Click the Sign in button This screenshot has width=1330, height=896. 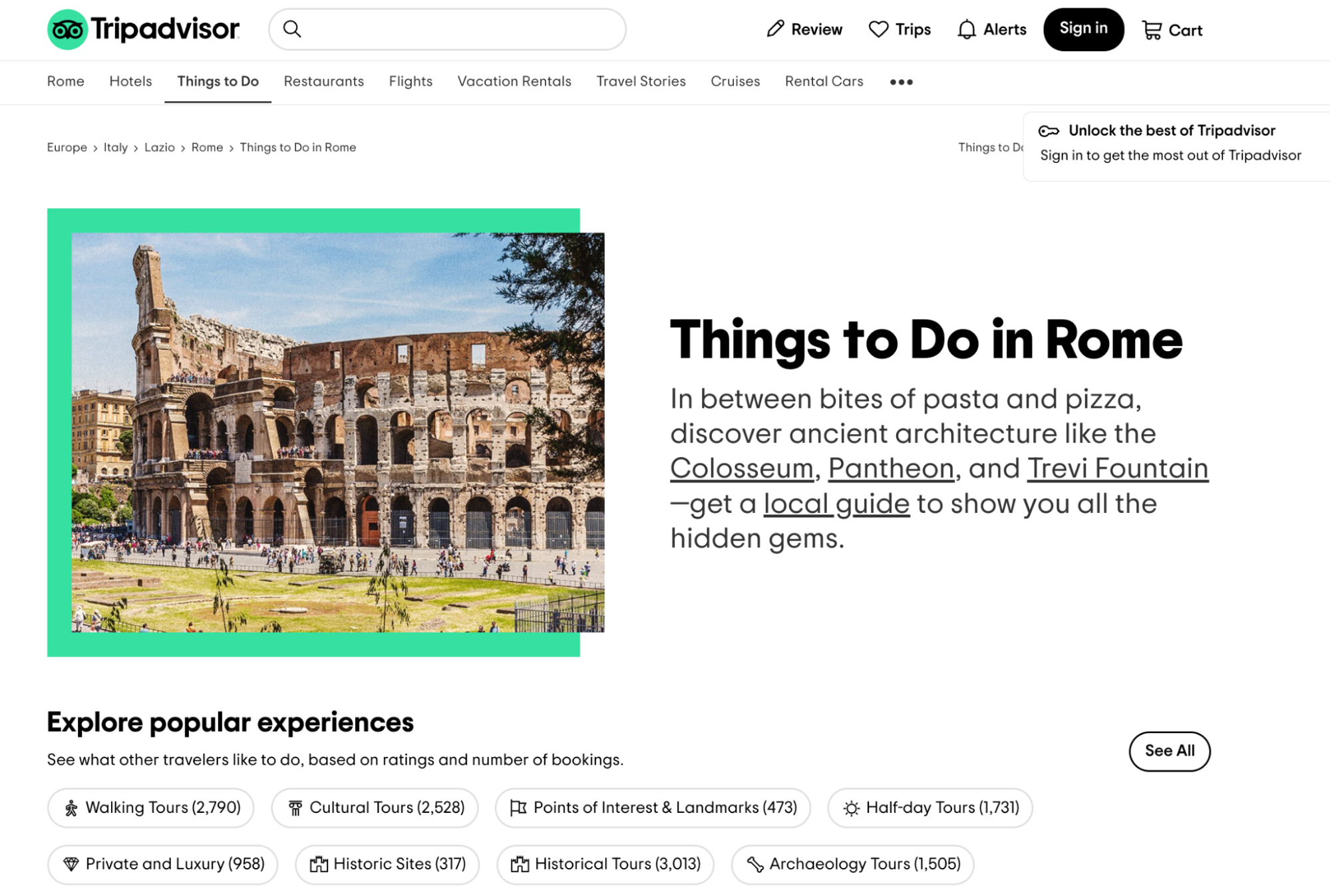pyautogui.click(x=1084, y=29)
